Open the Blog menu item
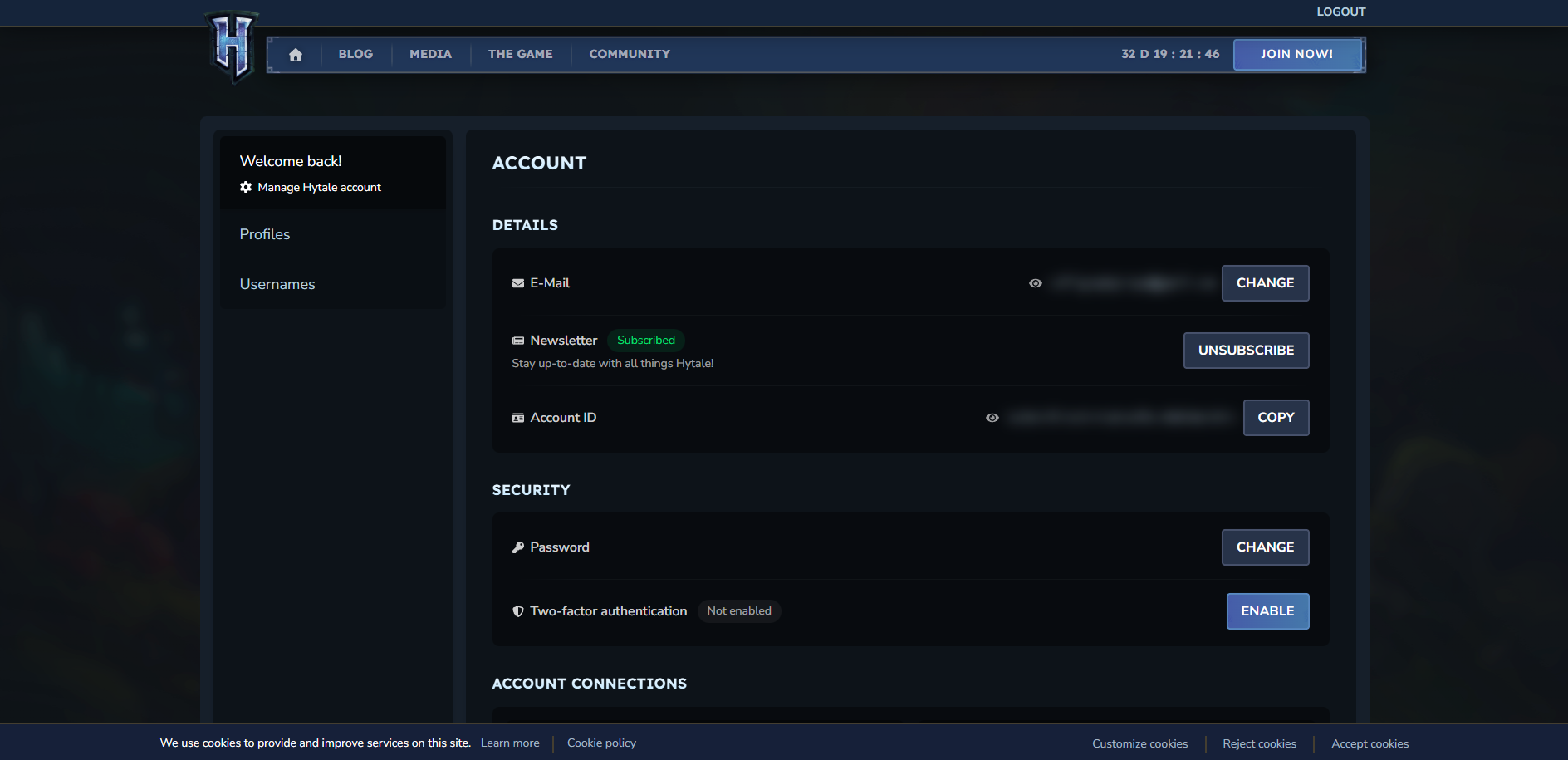 coord(355,54)
